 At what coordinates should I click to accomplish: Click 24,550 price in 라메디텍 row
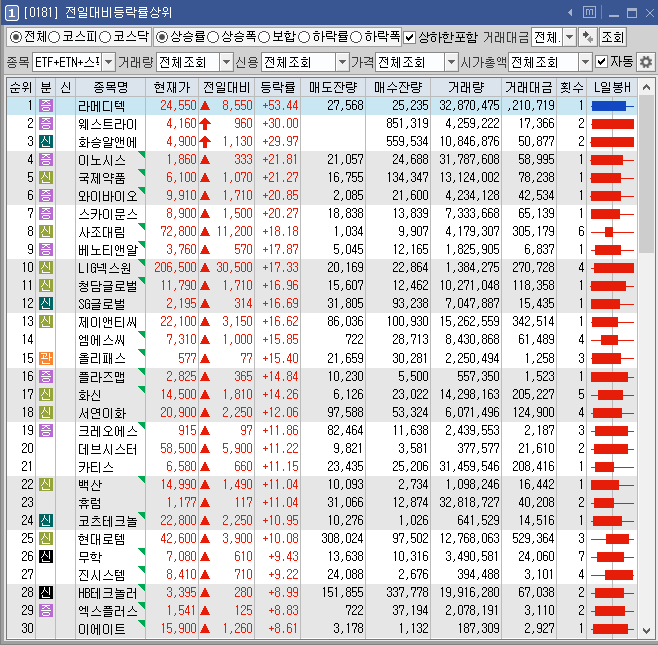(178, 105)
